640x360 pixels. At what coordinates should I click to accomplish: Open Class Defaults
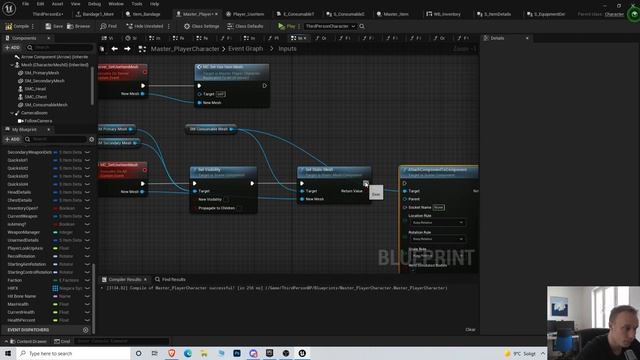(x=245, y=26)
